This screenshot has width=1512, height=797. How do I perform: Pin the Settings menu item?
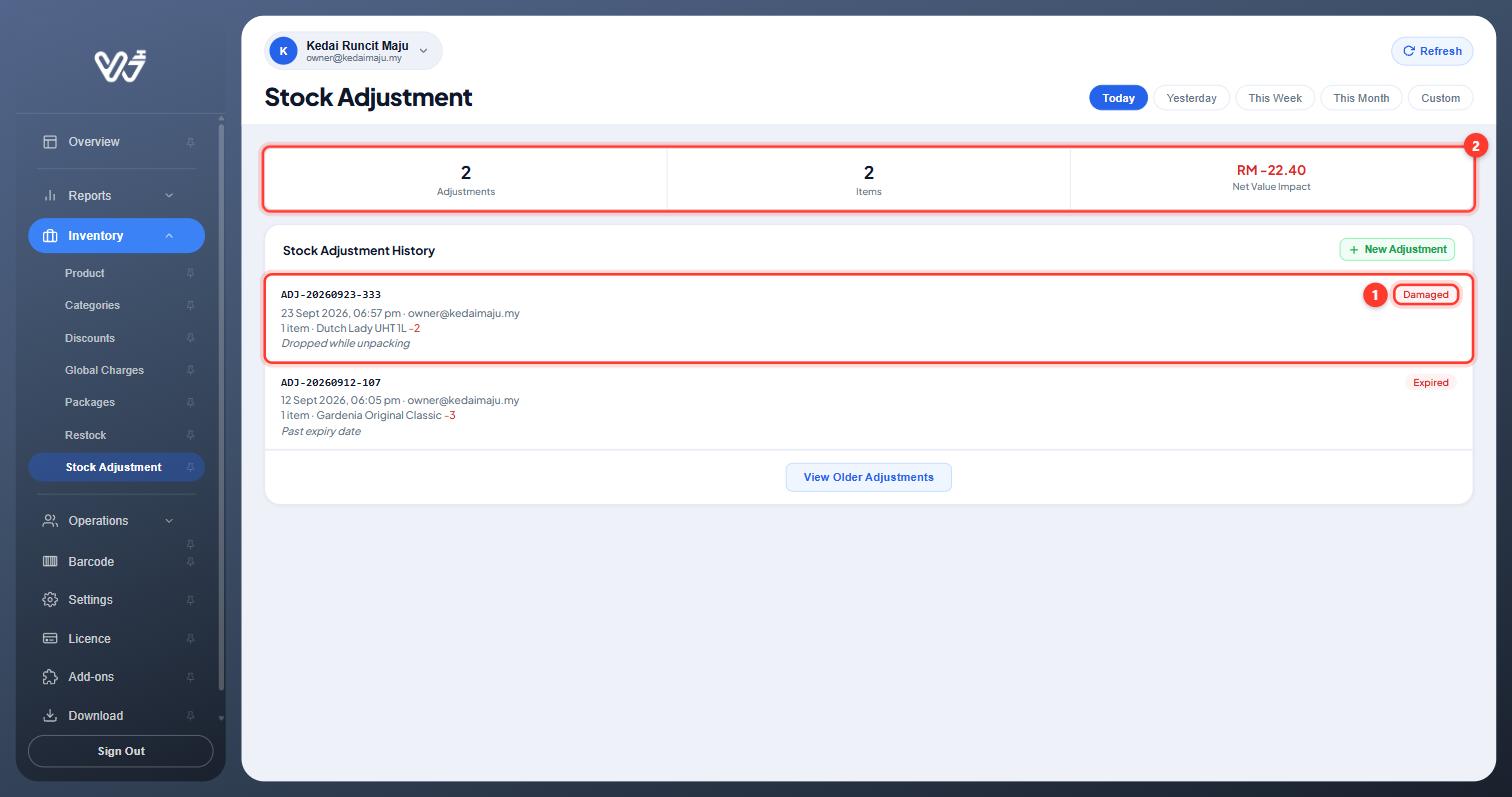[190, 601]
